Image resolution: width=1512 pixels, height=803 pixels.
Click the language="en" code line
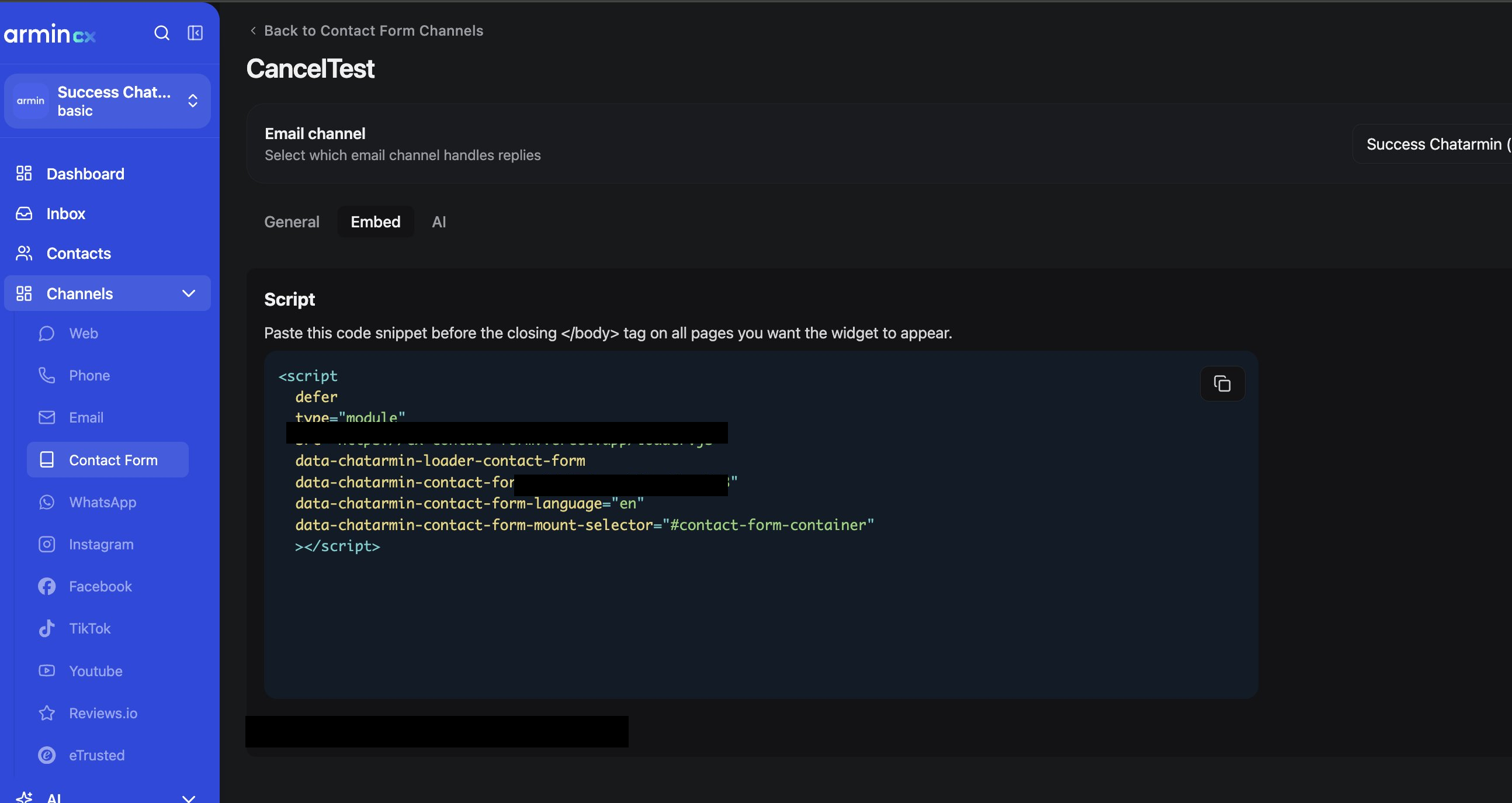pos(470,504)
